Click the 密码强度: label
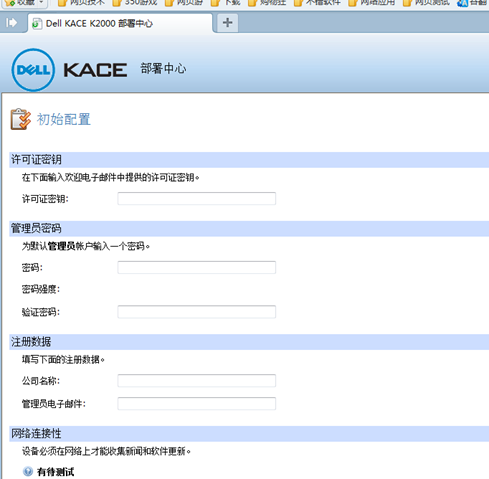 [41, 289]
